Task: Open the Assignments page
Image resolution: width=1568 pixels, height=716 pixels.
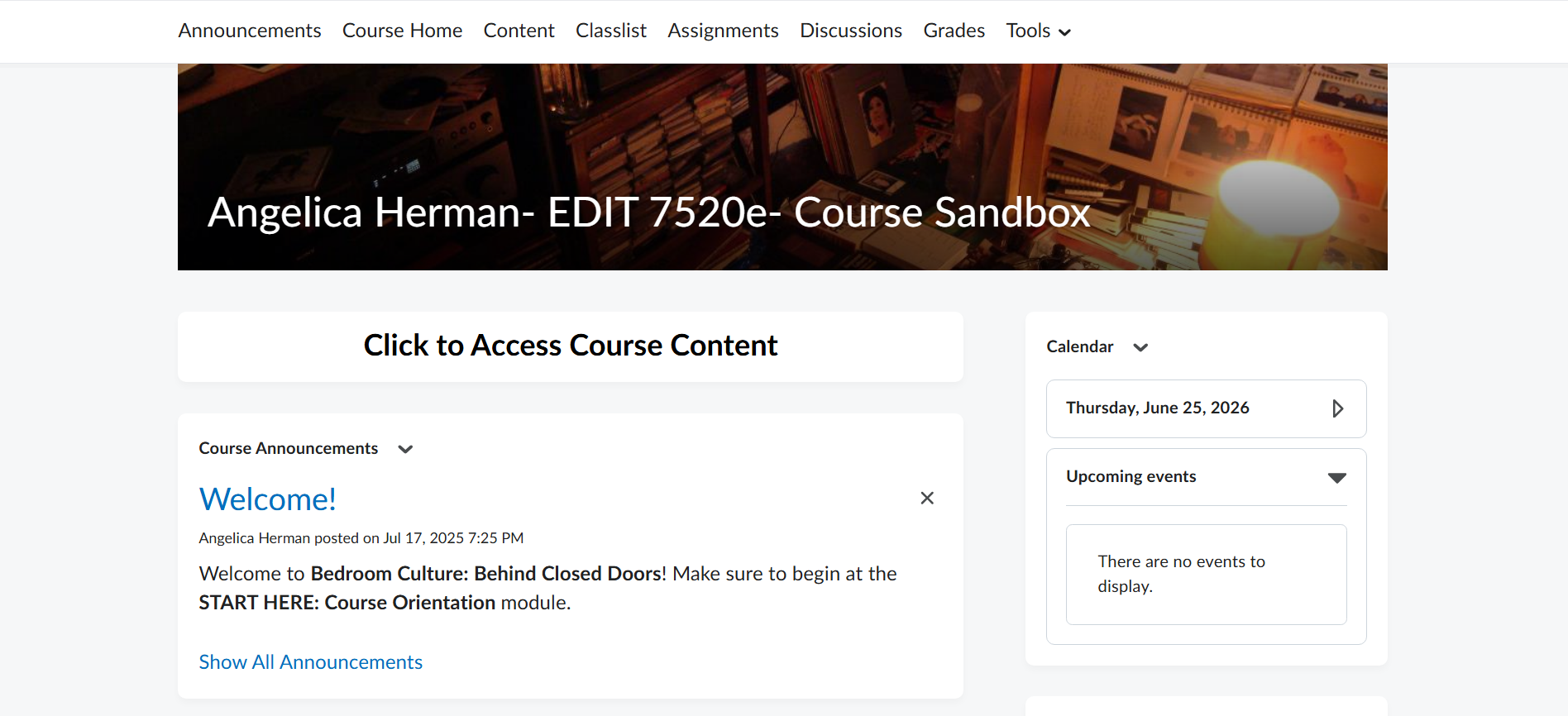Action: pyautogui.click(x=723, y=31)
